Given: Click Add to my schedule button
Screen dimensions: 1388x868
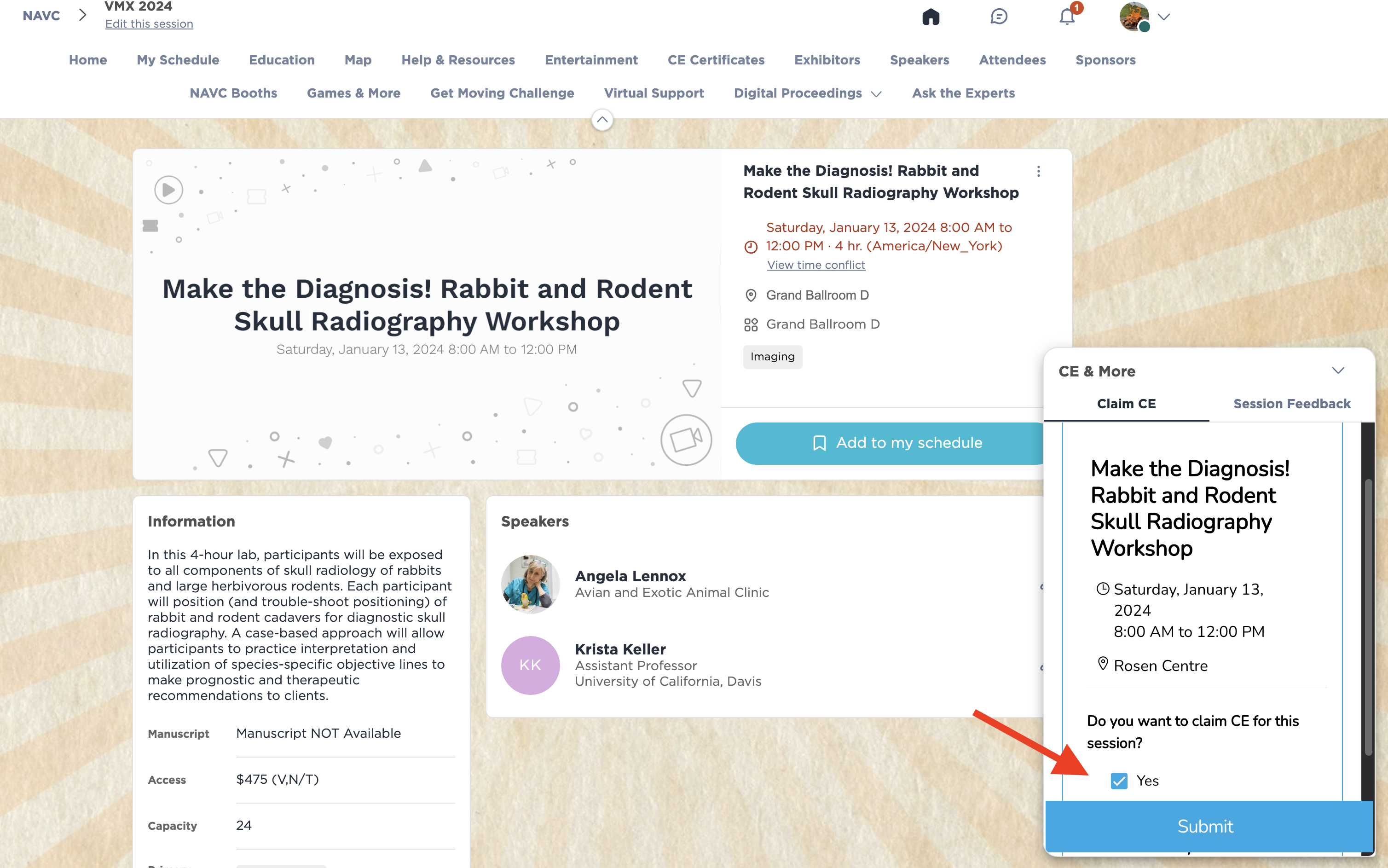Looking at the screenshot, I should pos(896,443).
